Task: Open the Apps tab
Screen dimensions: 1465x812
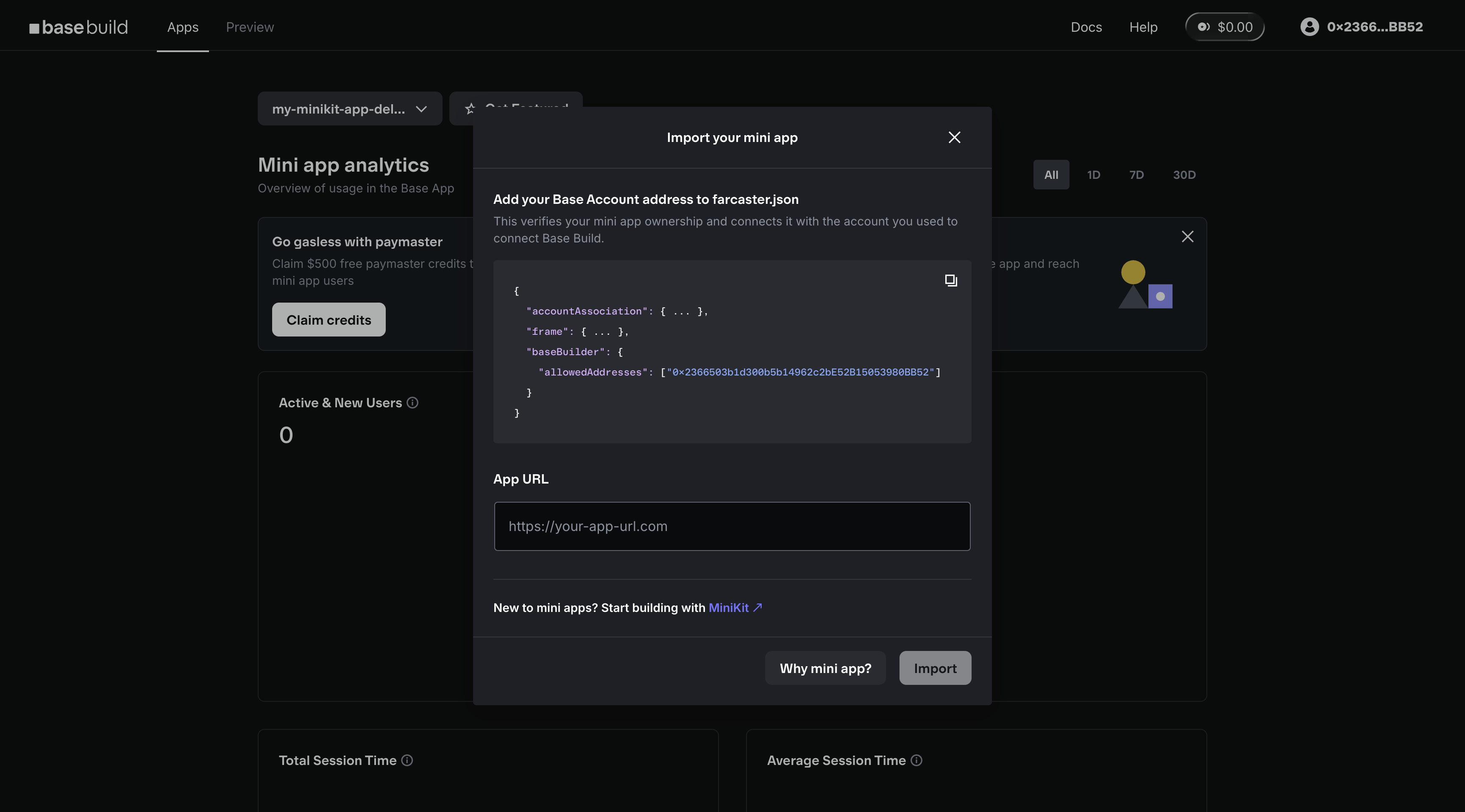Action: (183, 27)
